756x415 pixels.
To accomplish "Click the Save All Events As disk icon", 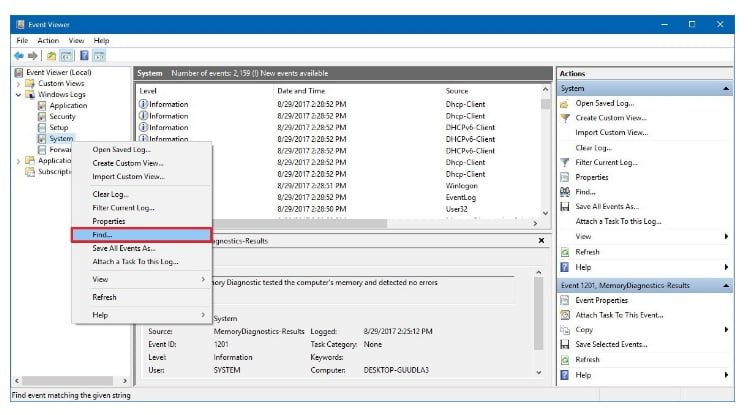I will point(565,207).
